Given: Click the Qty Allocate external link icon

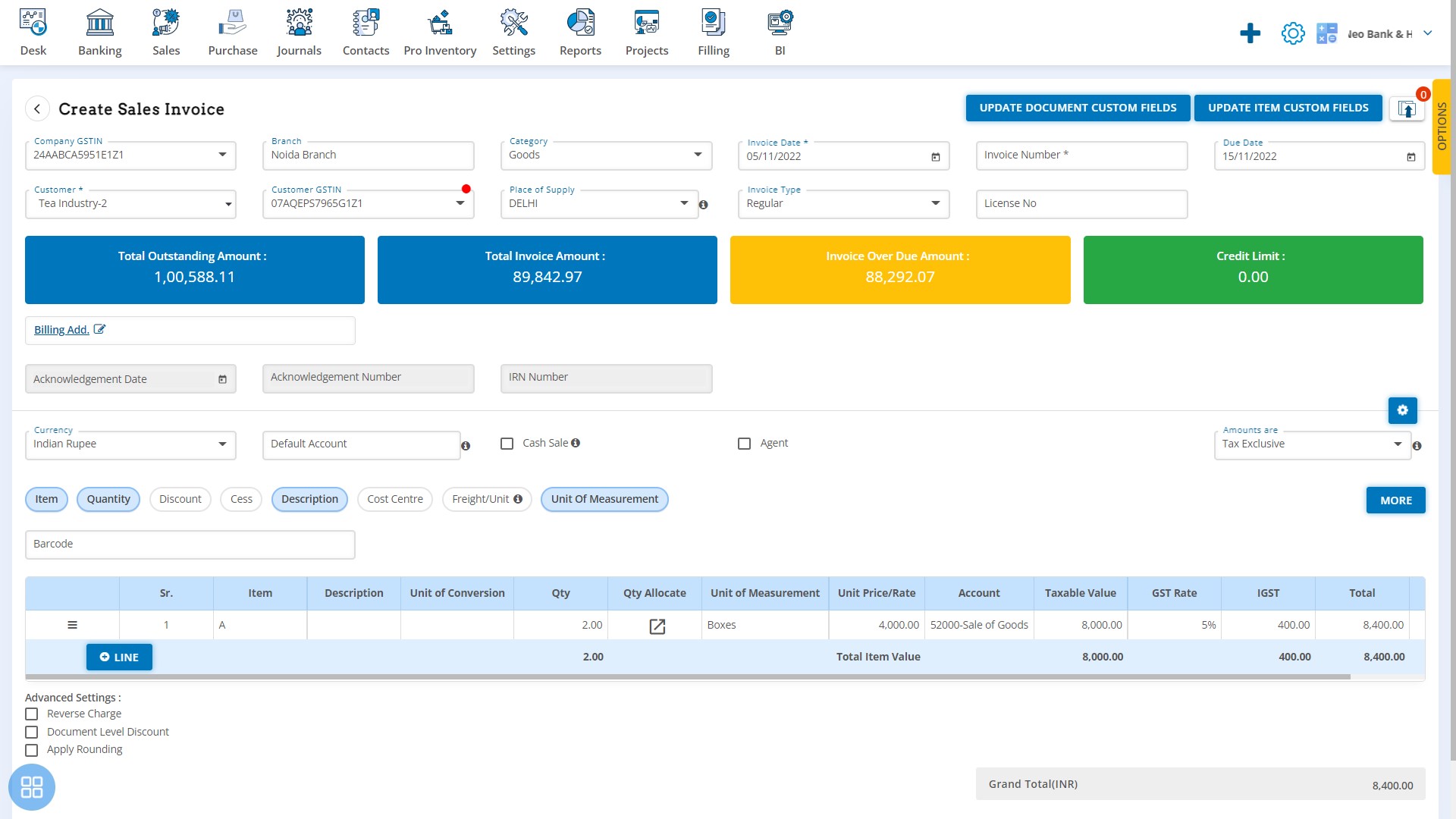Looking at the screenshot, I should (656, 625).
